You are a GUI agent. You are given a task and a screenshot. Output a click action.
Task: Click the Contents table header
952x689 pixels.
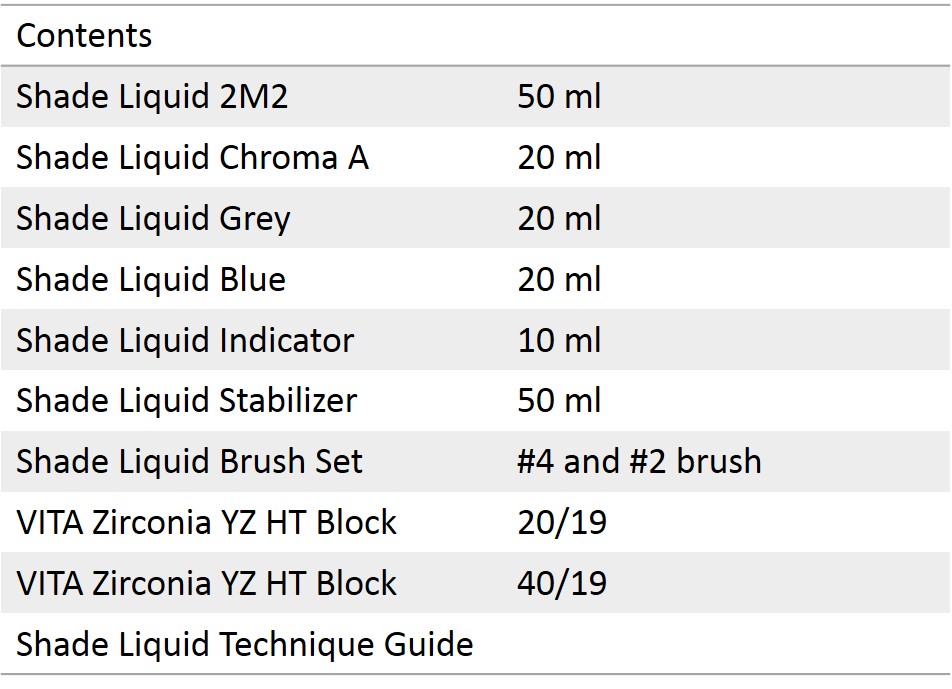pos(85,36)
